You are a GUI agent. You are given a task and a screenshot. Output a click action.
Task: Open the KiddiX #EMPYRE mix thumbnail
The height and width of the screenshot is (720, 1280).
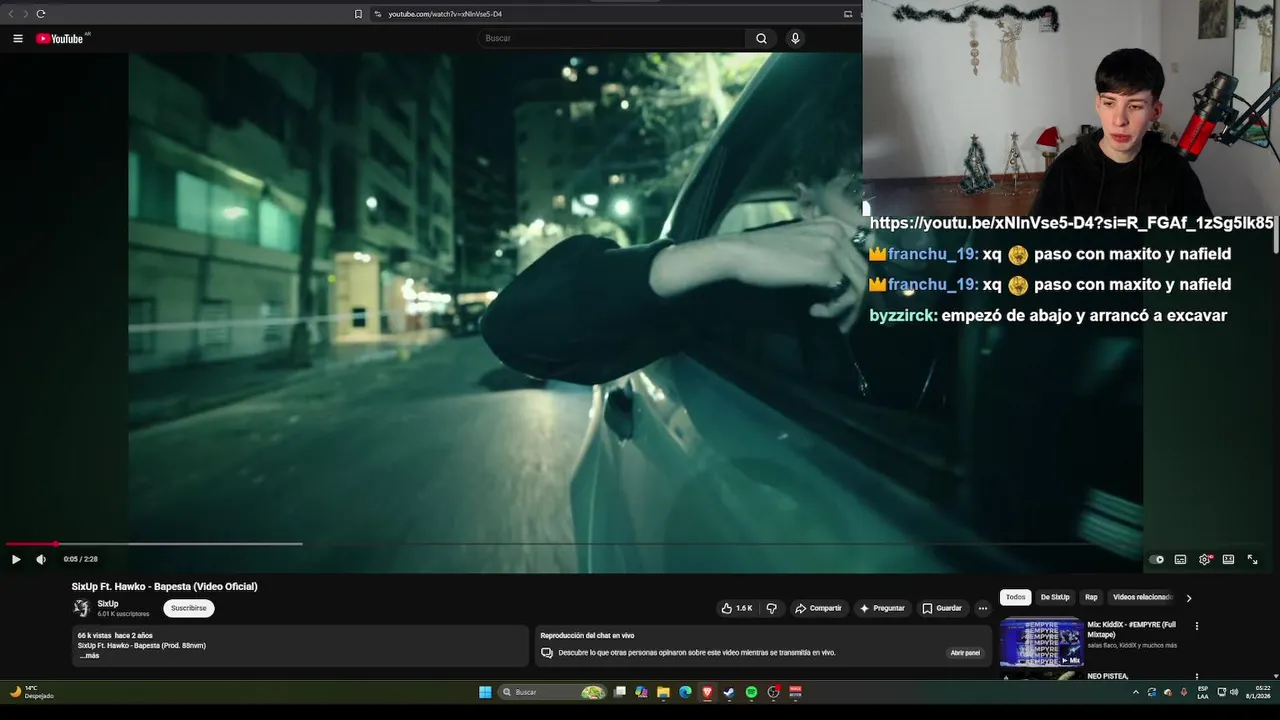click(1041, 642)
